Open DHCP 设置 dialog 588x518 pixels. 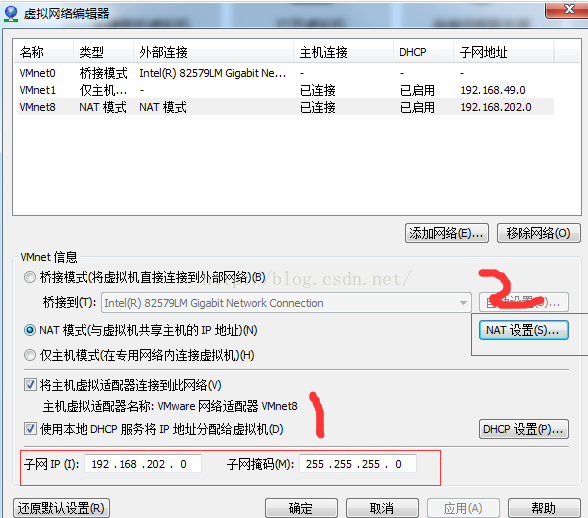tap(524, 429)
